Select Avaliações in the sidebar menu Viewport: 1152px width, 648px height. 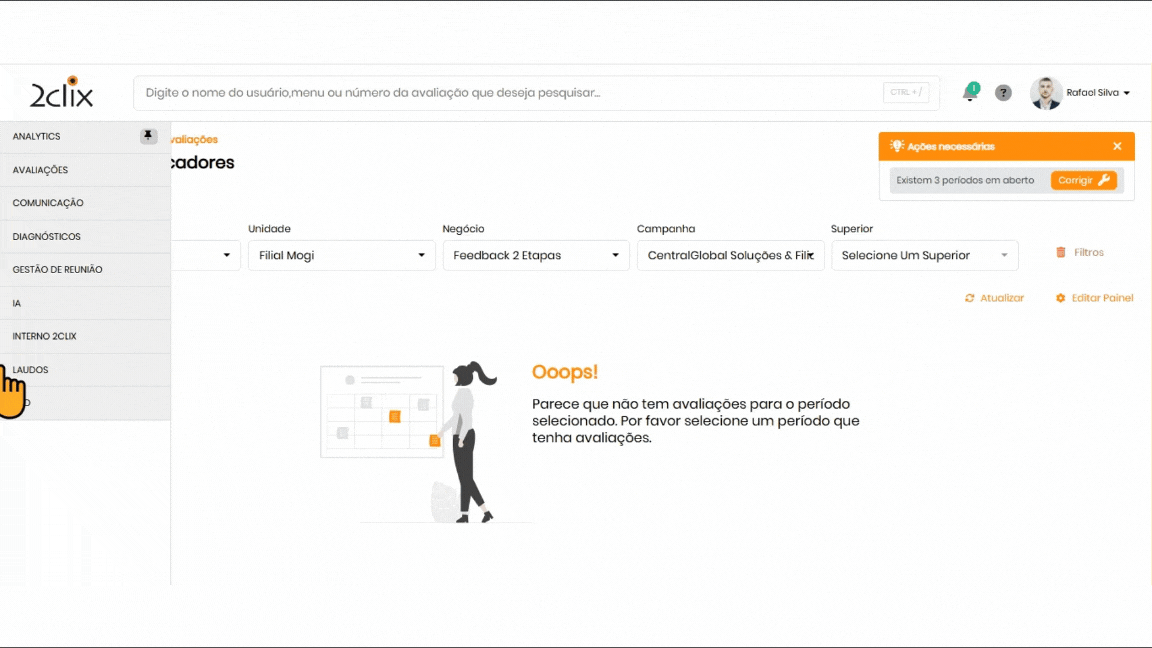point(40,170)
